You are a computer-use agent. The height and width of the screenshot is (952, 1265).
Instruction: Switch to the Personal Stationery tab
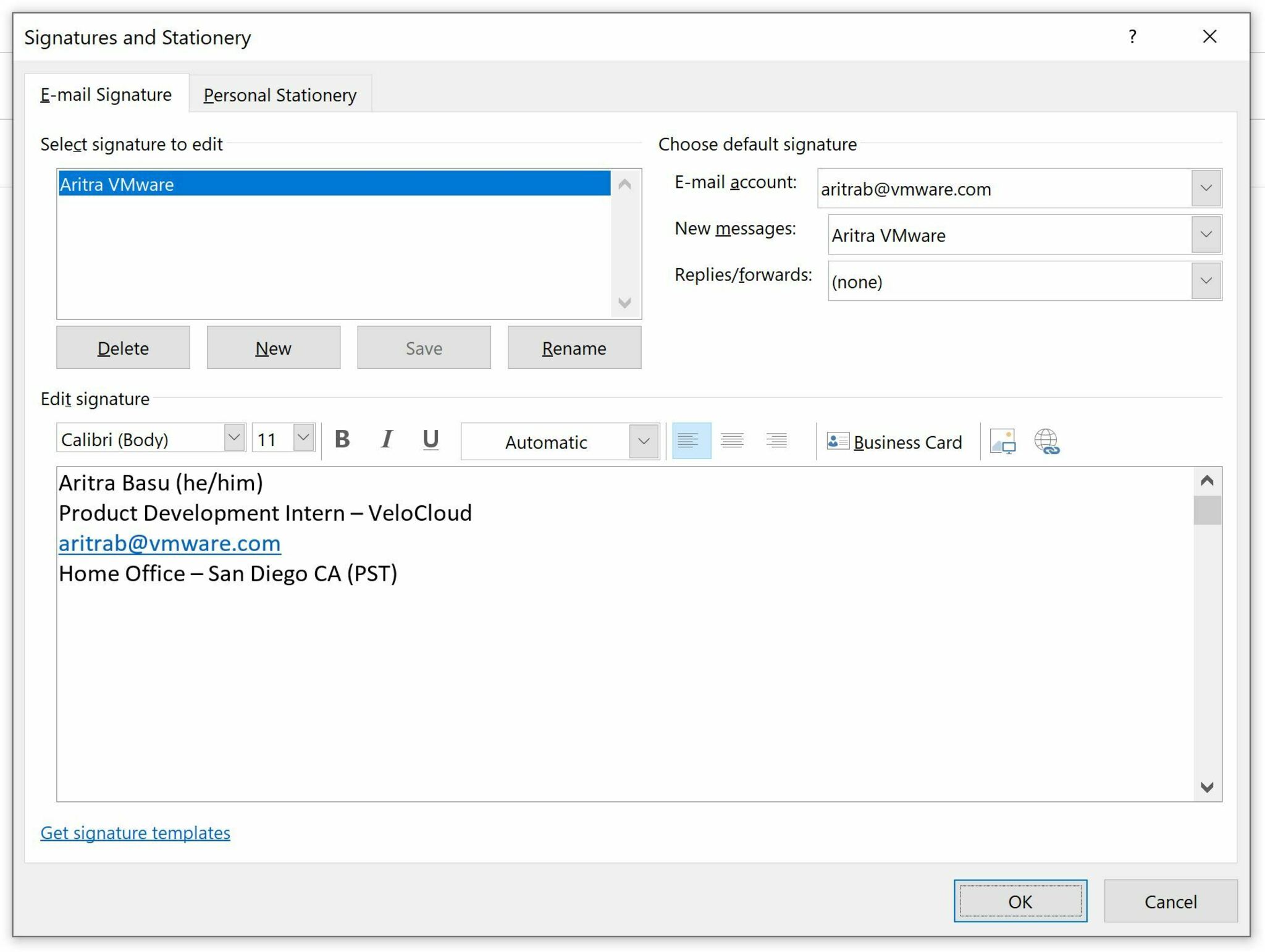pos(280,95)
